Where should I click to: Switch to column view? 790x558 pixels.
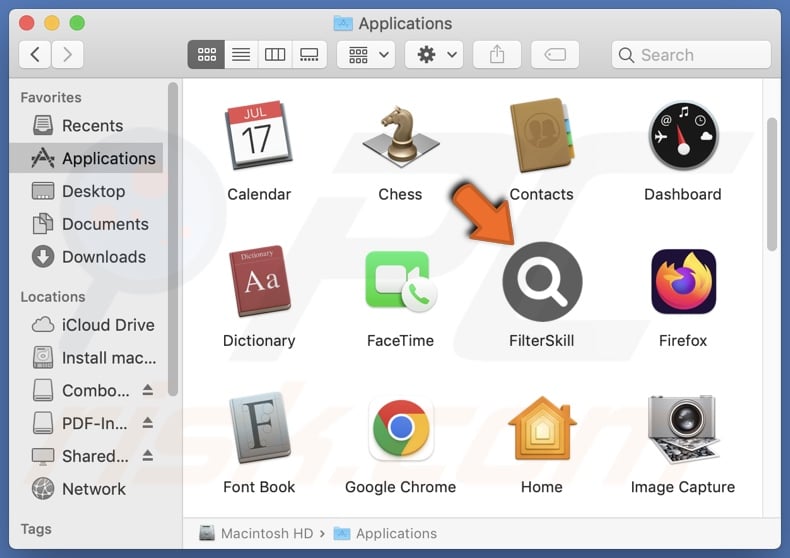[275, 54]
